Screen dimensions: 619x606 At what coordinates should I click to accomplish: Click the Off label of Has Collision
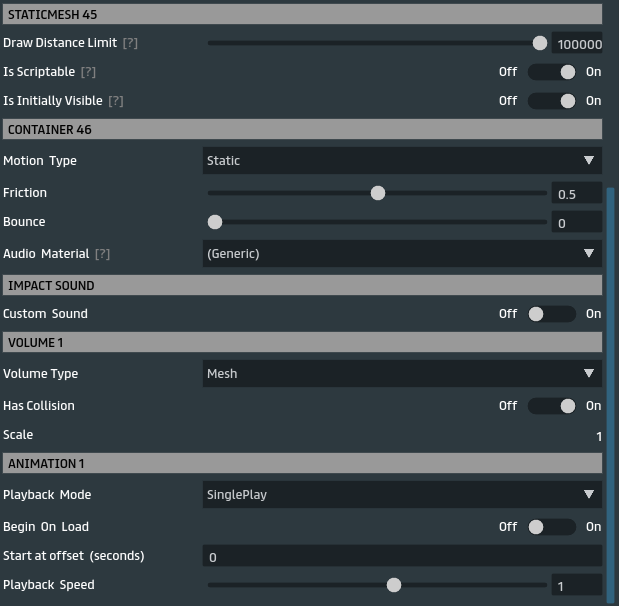[508, 406]
